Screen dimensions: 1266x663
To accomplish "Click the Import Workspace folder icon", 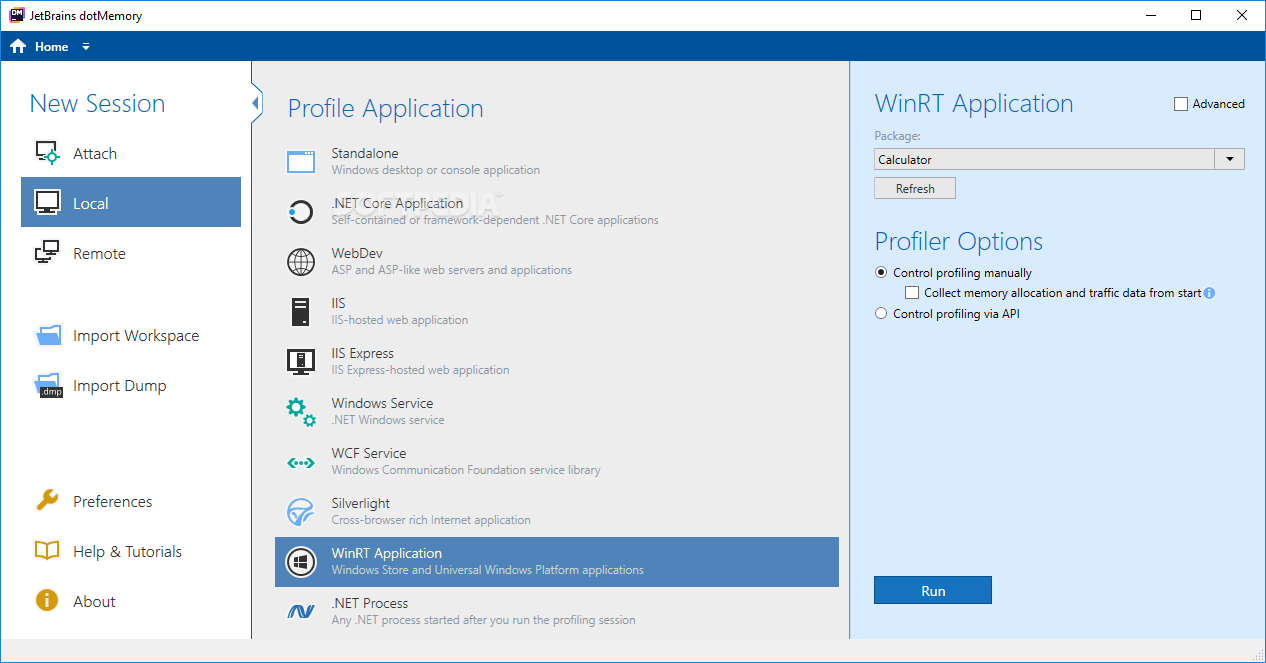I will 48,336.
